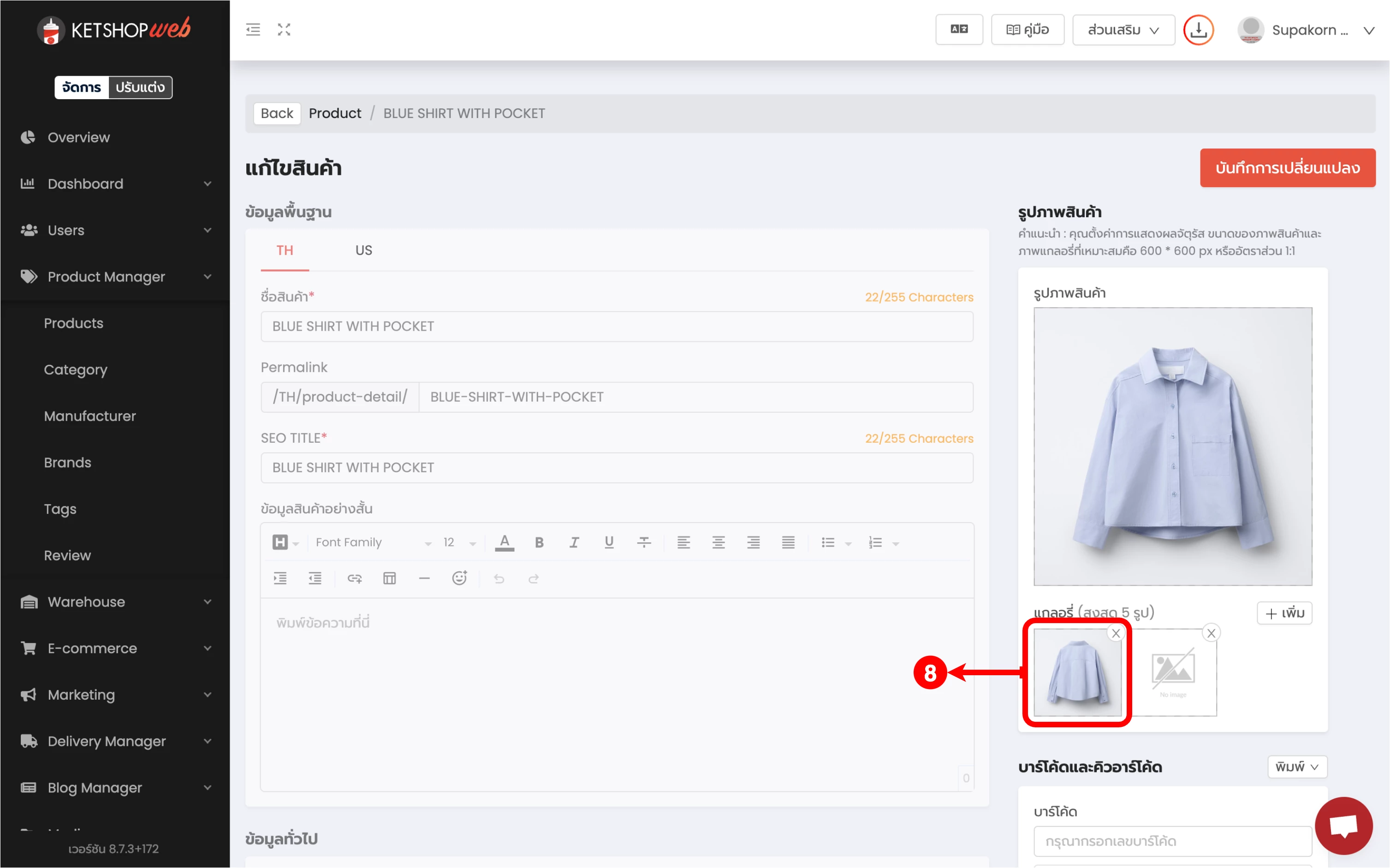The width and height of the screenshot is (1390, 868).
Task: Apply italic formatting in the toolbar
Action: coord(574,542)
